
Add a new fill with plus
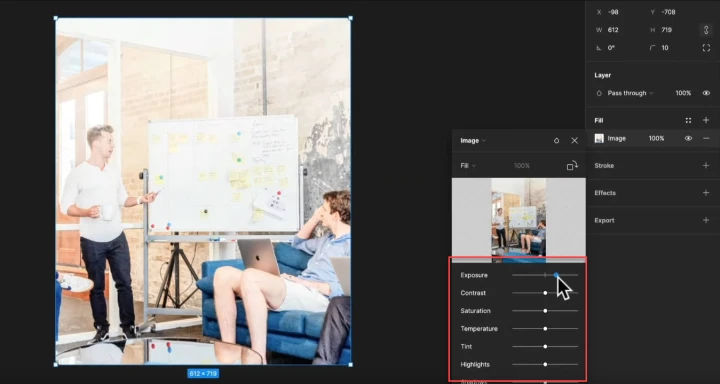[x=706, y=120]
